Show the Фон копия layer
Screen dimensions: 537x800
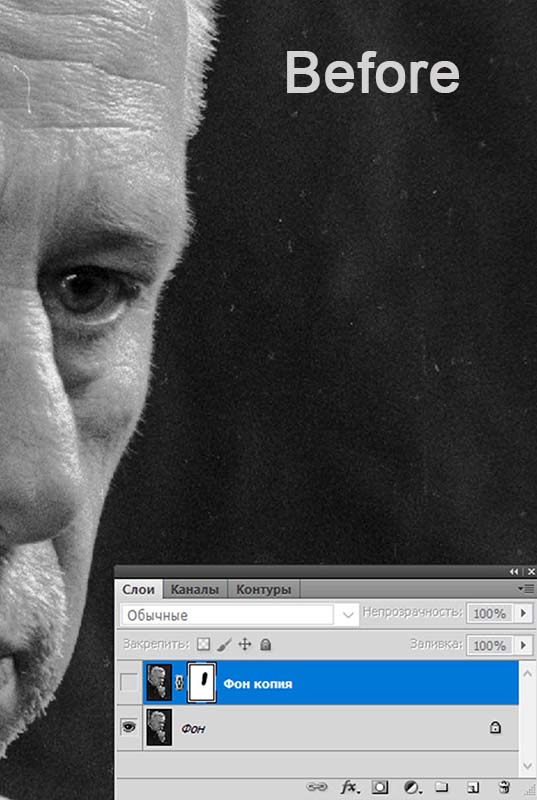[x=129, y=683]
